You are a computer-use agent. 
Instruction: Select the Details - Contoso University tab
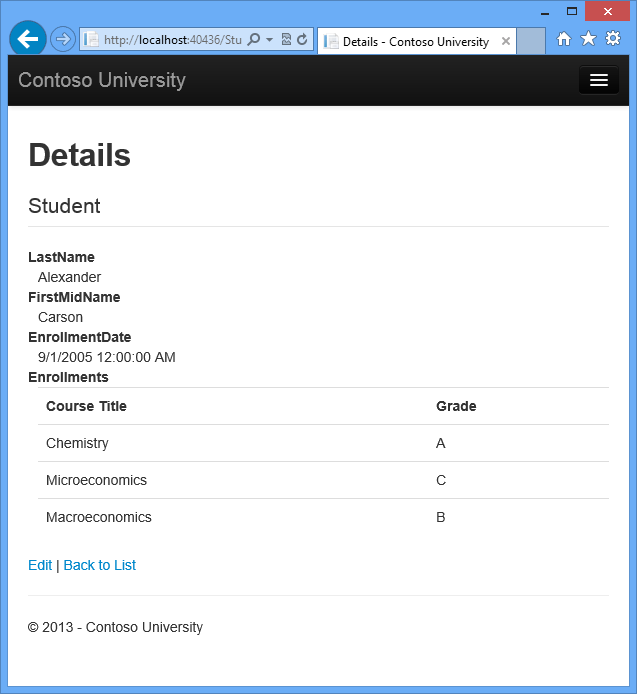[x=416, y=42]
